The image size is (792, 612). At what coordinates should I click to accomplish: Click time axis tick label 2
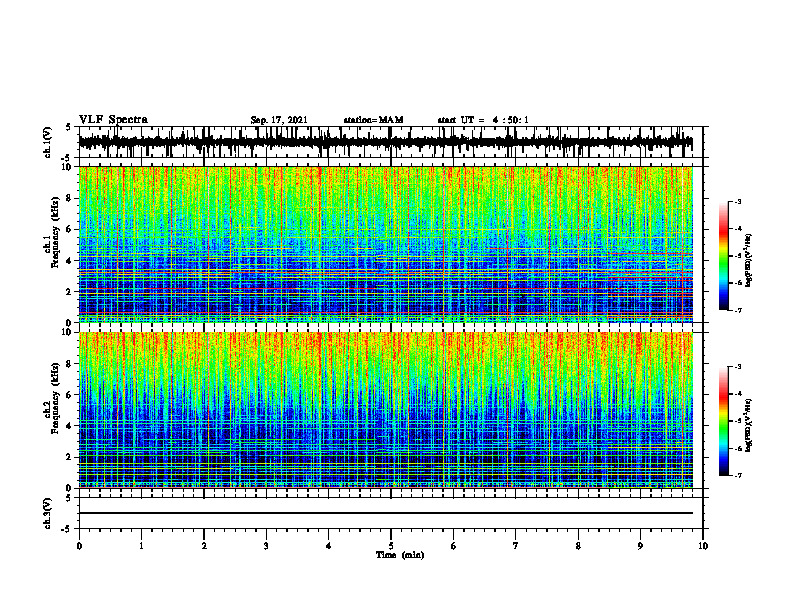point(204,546)
